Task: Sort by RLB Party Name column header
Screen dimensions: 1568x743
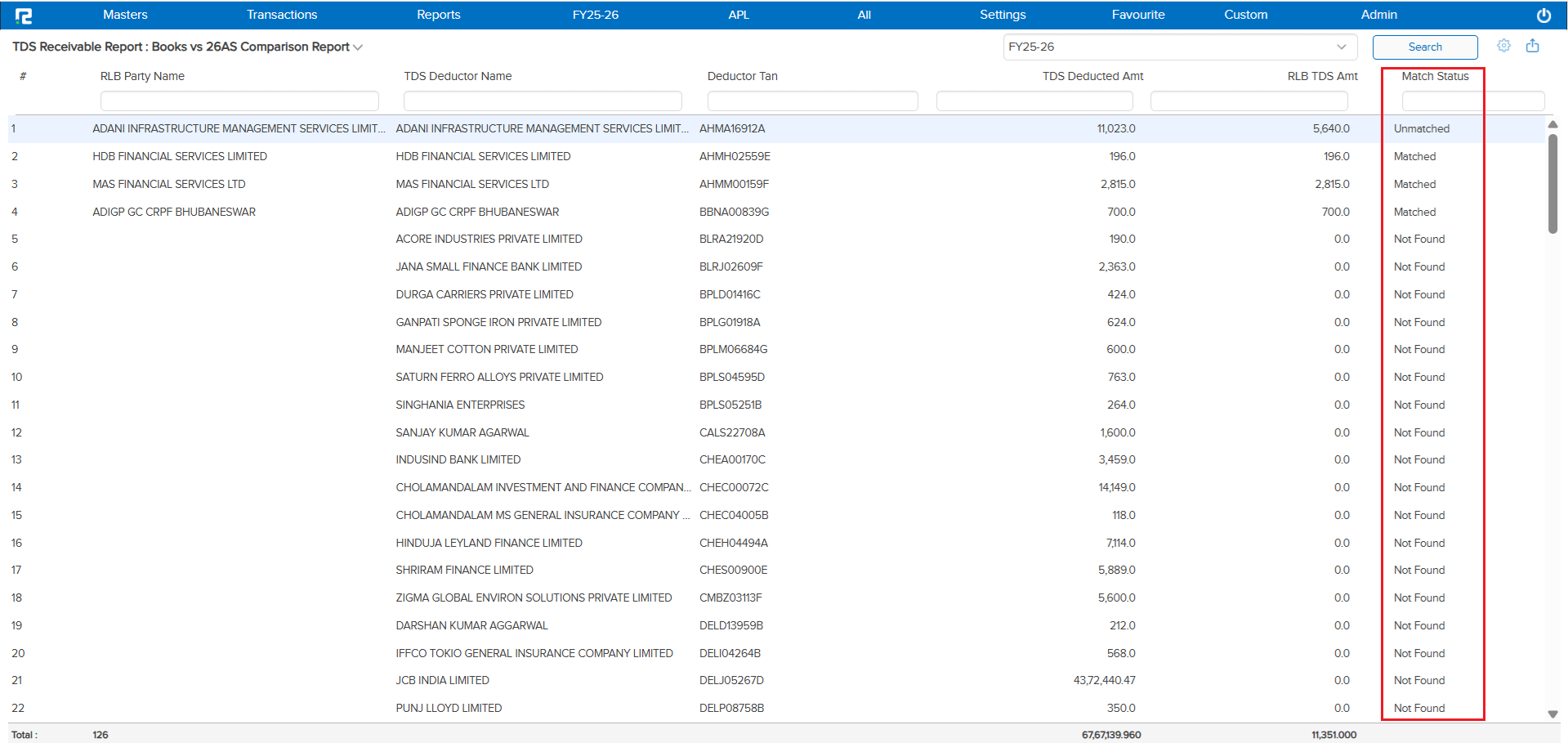Action: click(x=142, y=76)
